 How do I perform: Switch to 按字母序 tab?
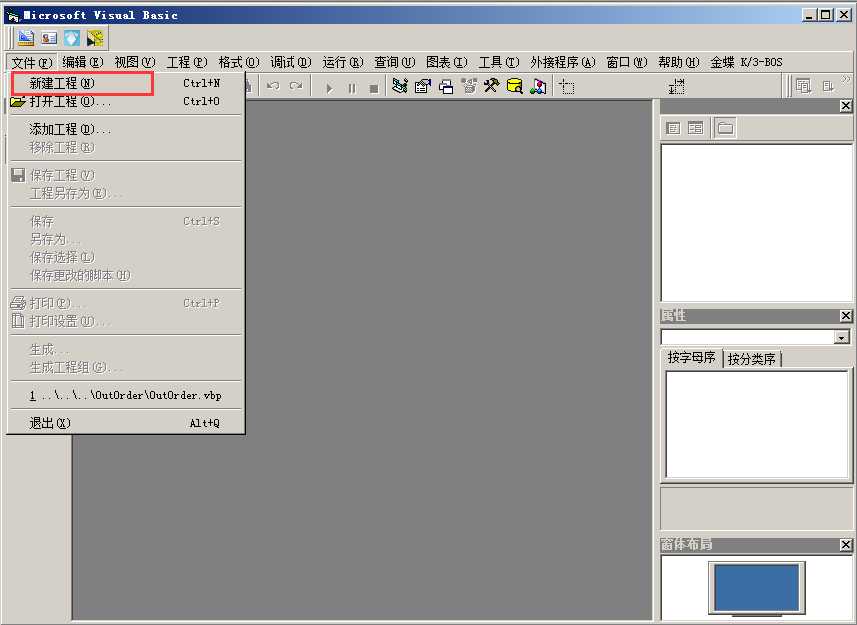[x=691, y=357]
